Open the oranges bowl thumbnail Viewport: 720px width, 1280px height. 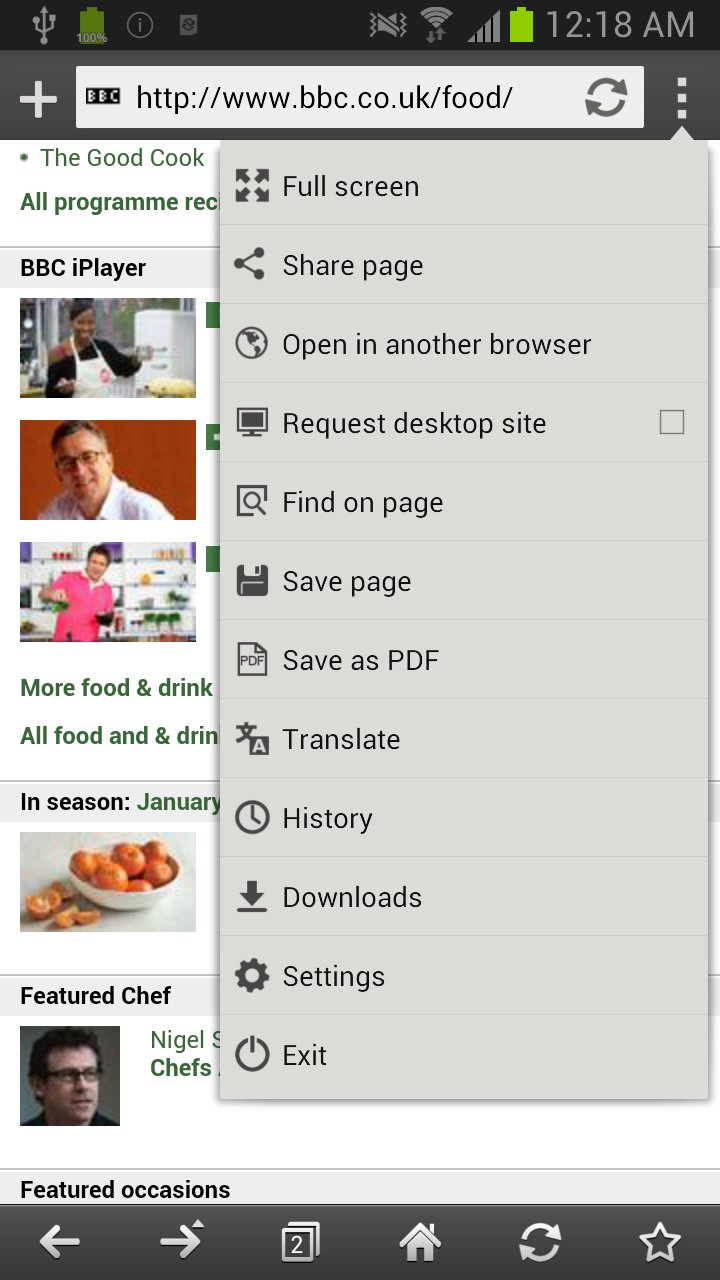tap(108, 882)
